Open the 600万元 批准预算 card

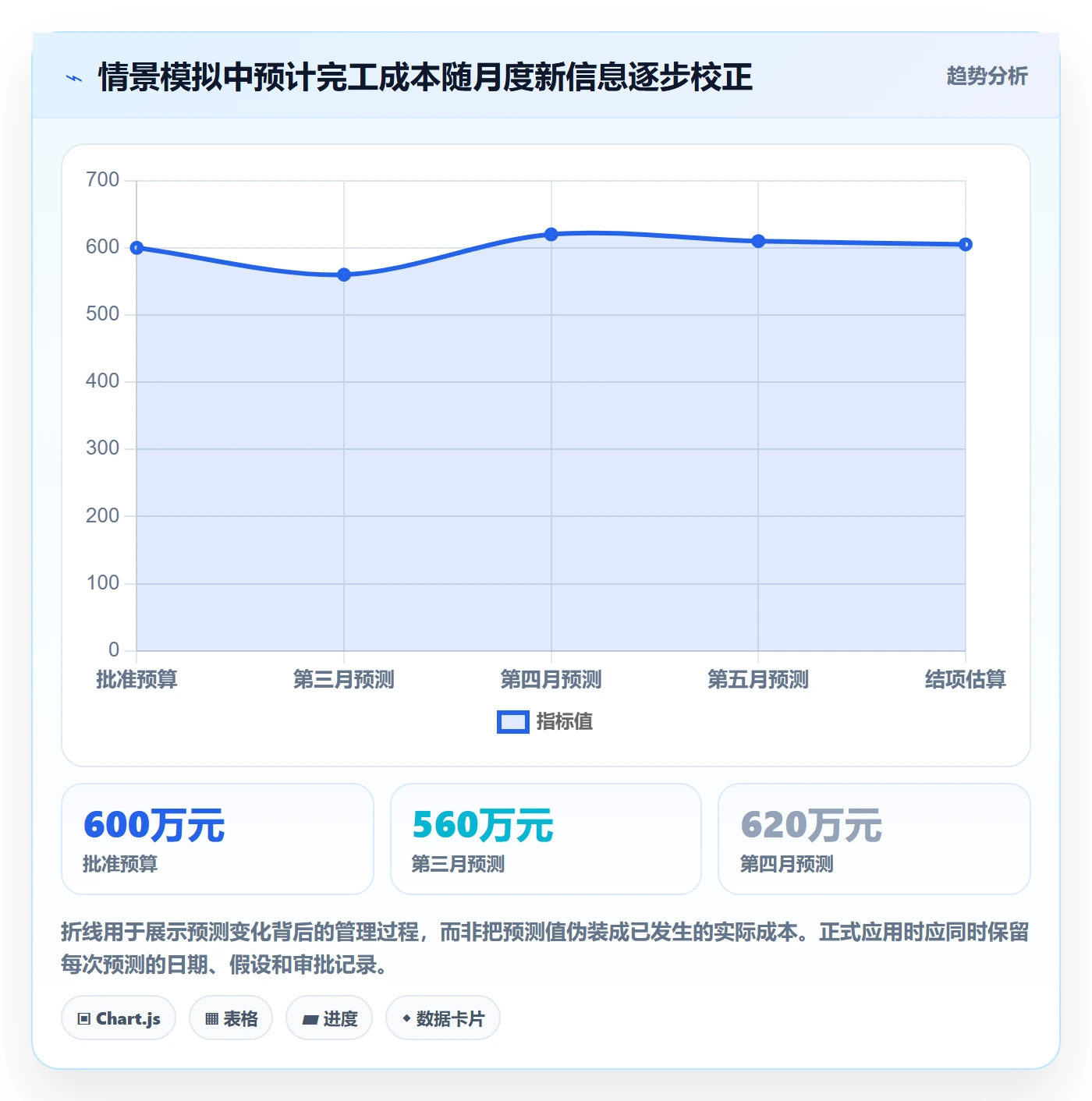coord(218,839)
